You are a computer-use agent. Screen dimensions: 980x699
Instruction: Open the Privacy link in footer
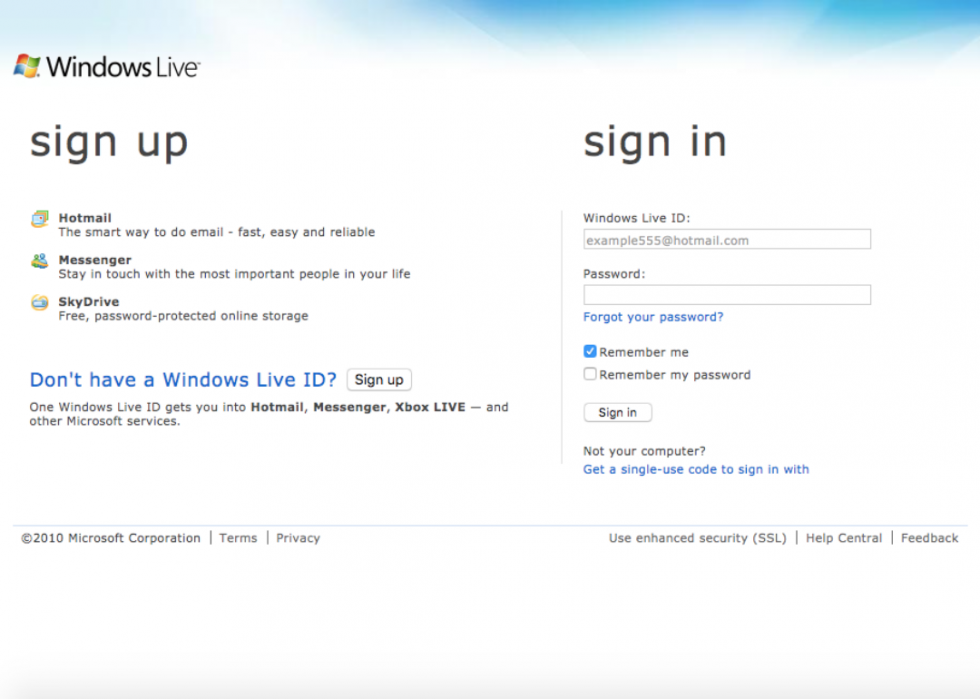(x=298, y=538)
